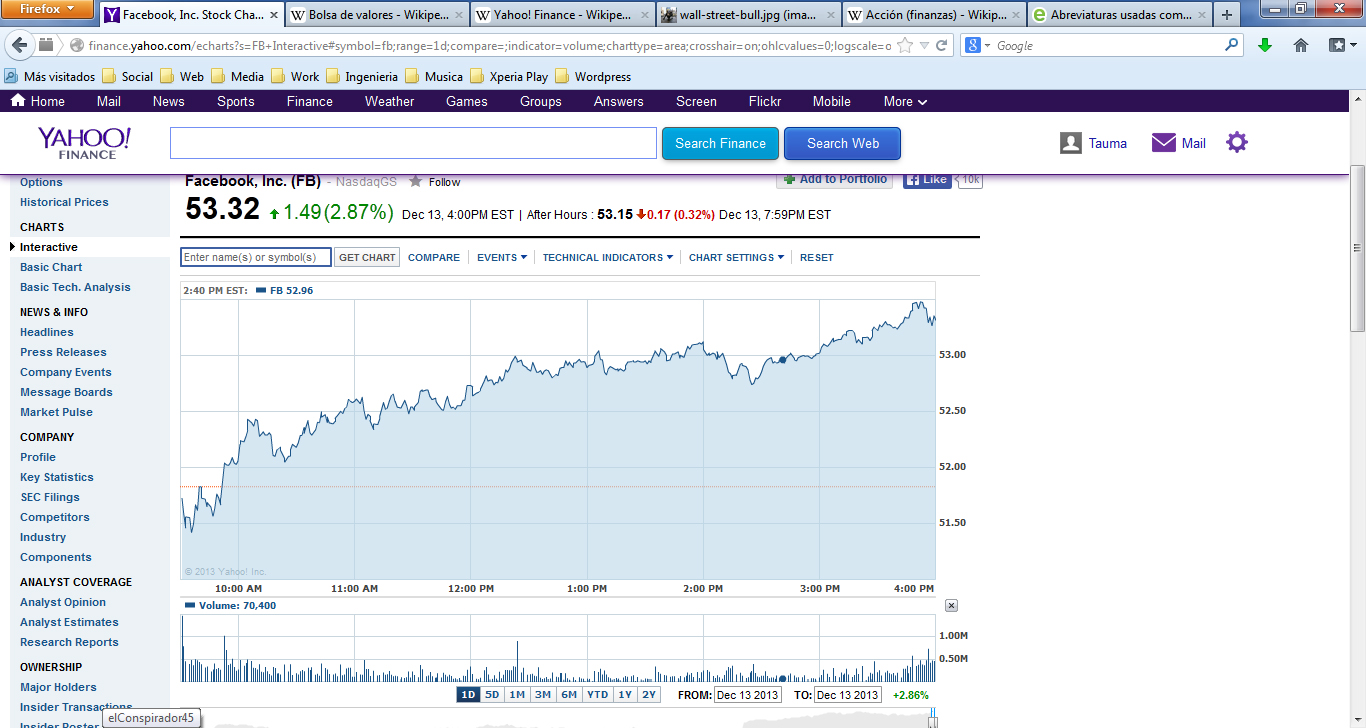Image resolution: width=1366 pixels, height=728 pixels.
Task: Click the GET CHART button
Action: point(367,257)
